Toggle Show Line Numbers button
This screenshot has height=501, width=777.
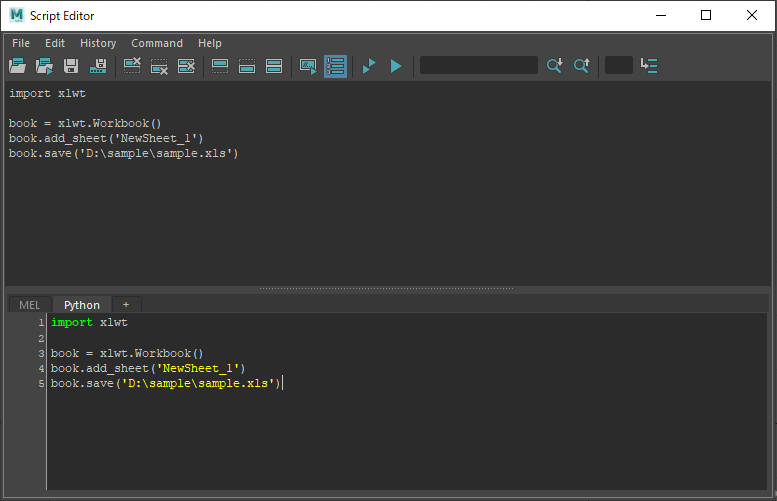pos(335,66)
